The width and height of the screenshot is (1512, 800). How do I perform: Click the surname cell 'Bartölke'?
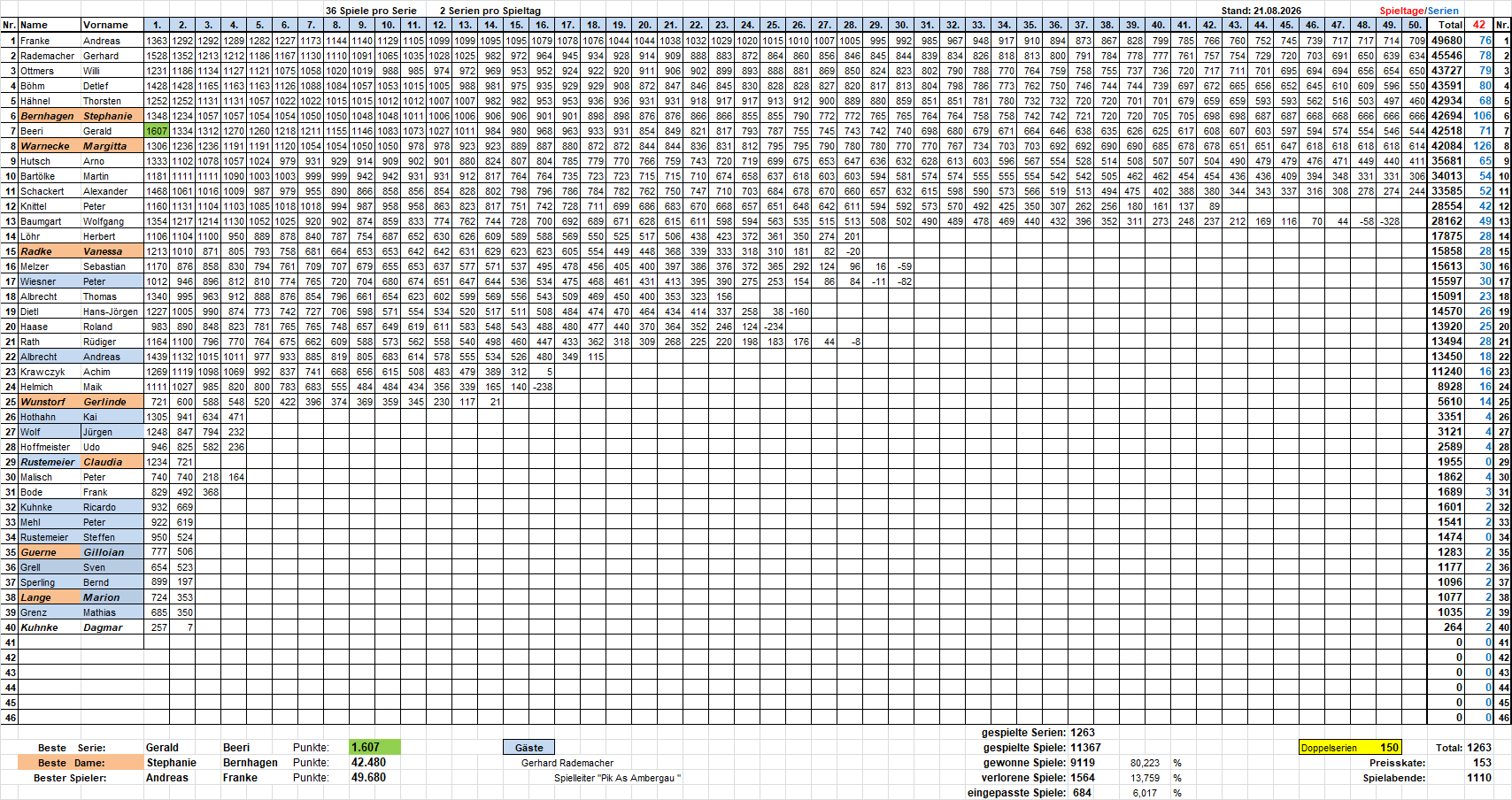coord(50,176)
